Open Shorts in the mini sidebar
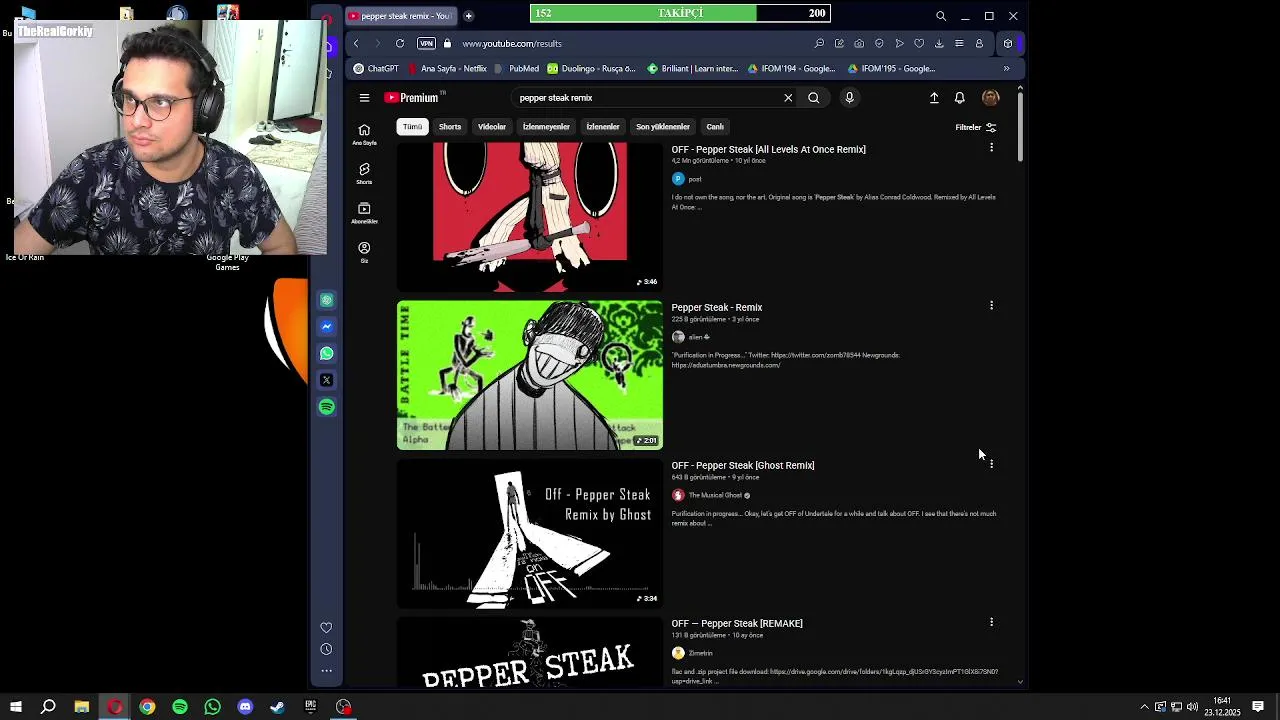Screen dimensions: 1280x720 tap(364, 174)
